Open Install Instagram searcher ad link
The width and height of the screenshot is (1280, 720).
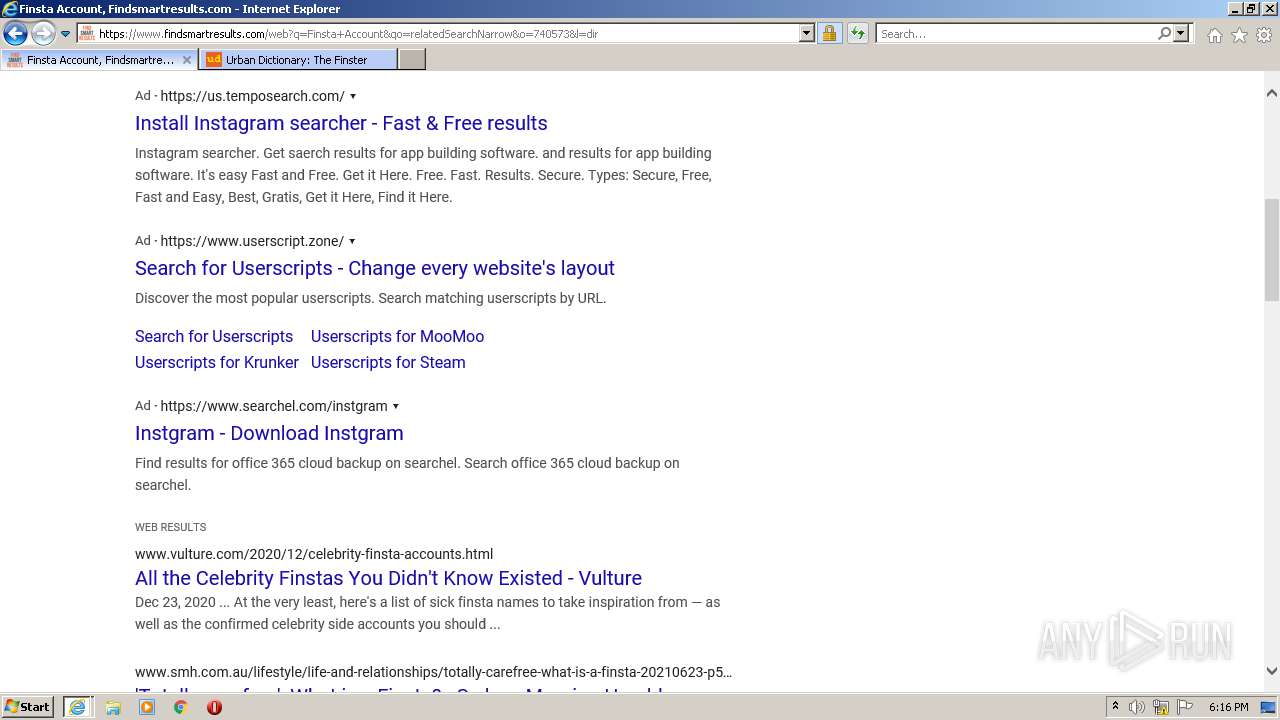[x=341, y=123]
